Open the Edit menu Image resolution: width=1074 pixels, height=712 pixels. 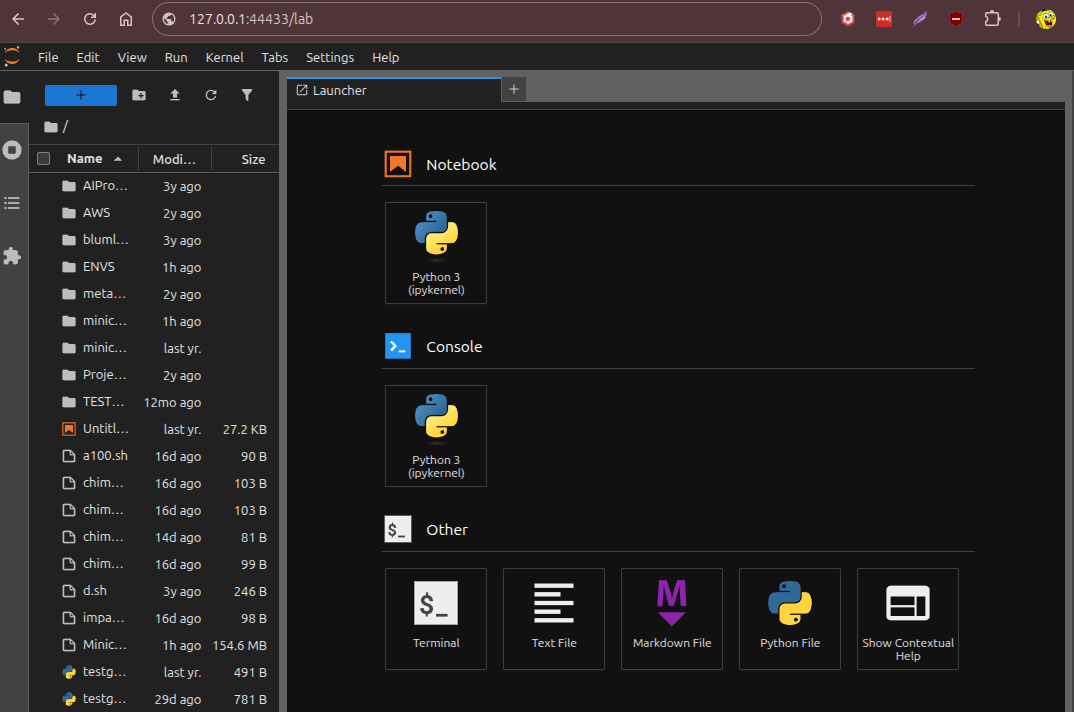pos(88,58)
